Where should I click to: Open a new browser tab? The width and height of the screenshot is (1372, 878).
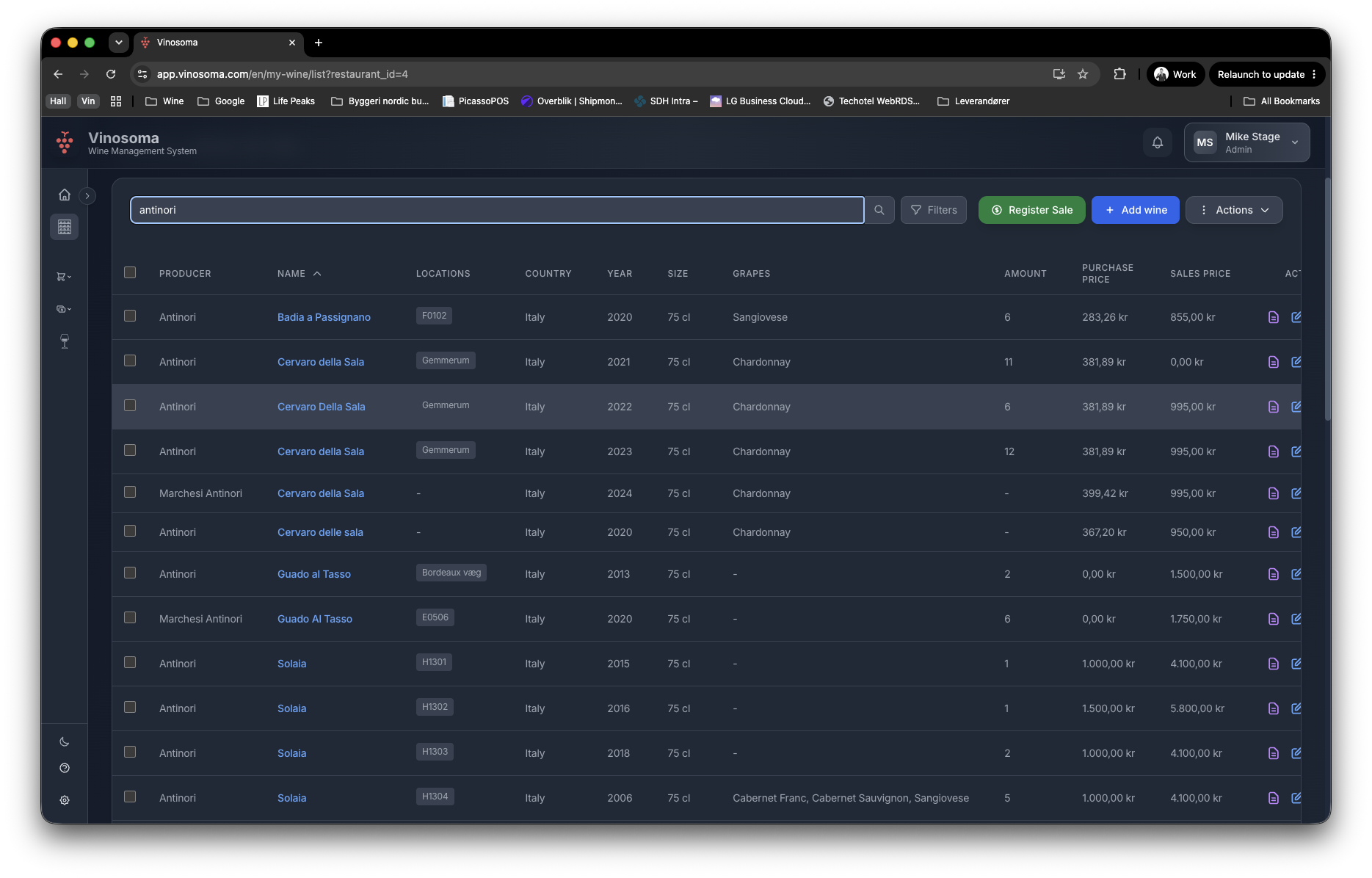(319, 43)
